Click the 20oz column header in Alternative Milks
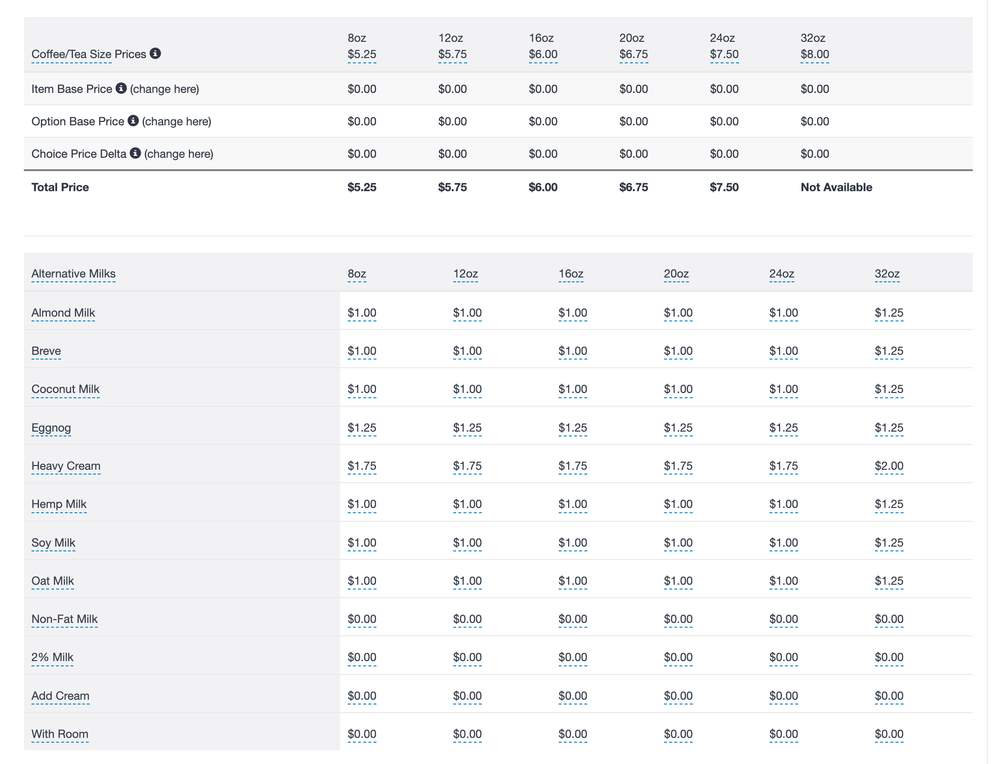Viewport: 999px width, 764px height. (675, 274)
